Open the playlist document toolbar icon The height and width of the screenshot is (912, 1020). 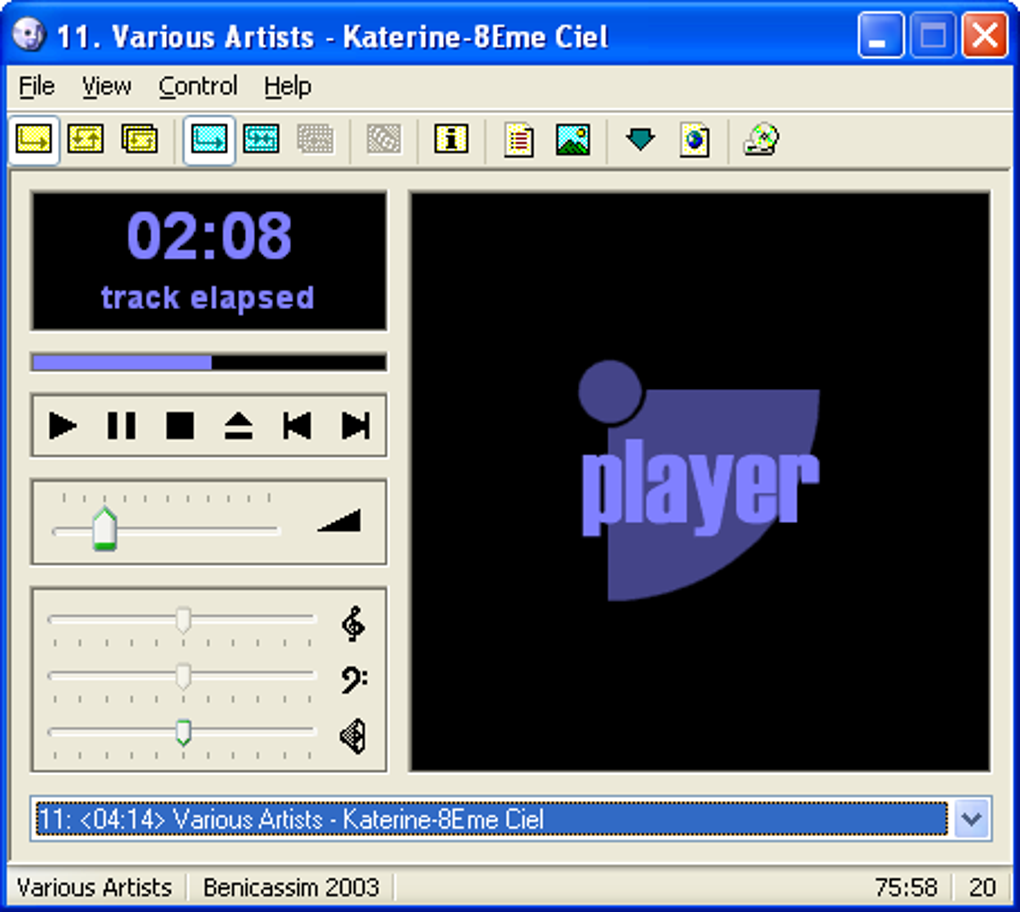click(518, 140)
